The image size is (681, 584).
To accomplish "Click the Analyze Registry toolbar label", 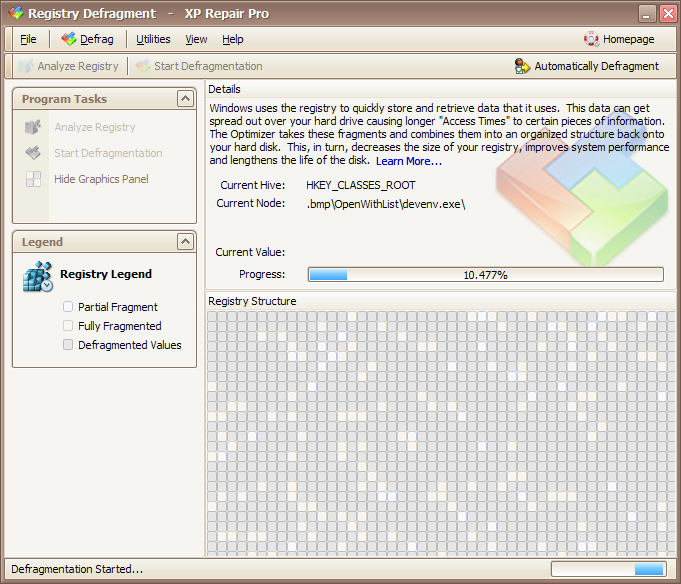I will pyautogui.click(x=78, y=66).
